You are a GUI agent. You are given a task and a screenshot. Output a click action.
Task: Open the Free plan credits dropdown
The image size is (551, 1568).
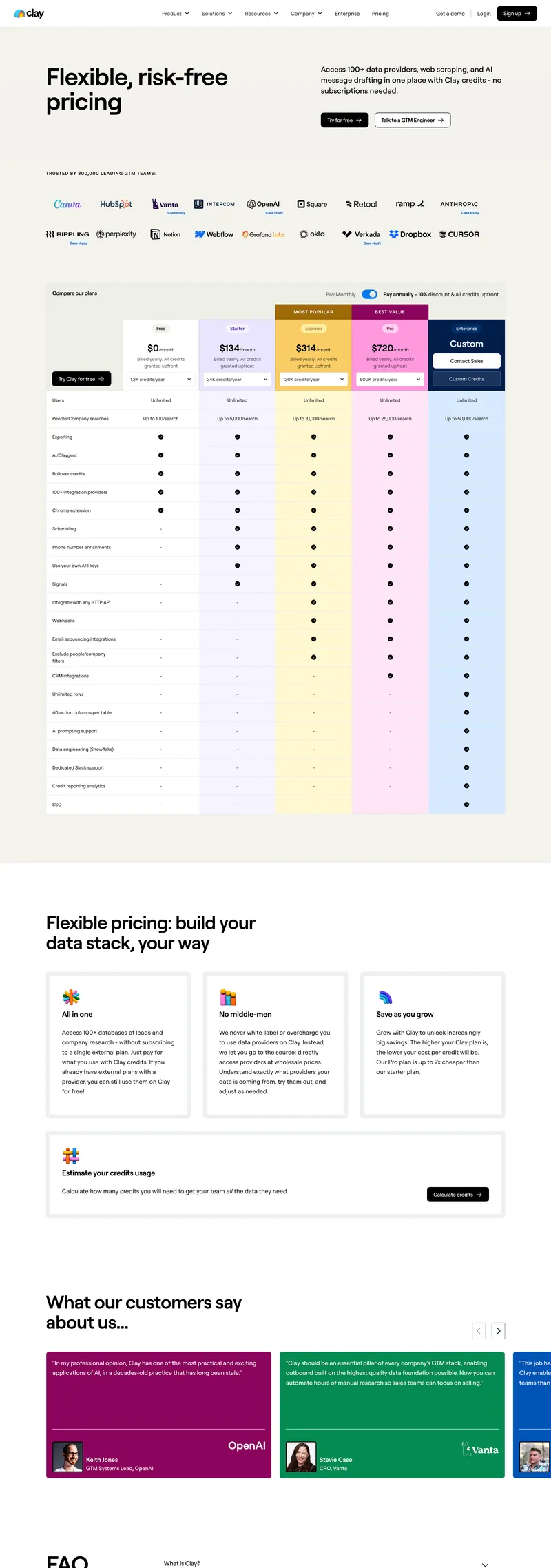click(x=160, y=379)
